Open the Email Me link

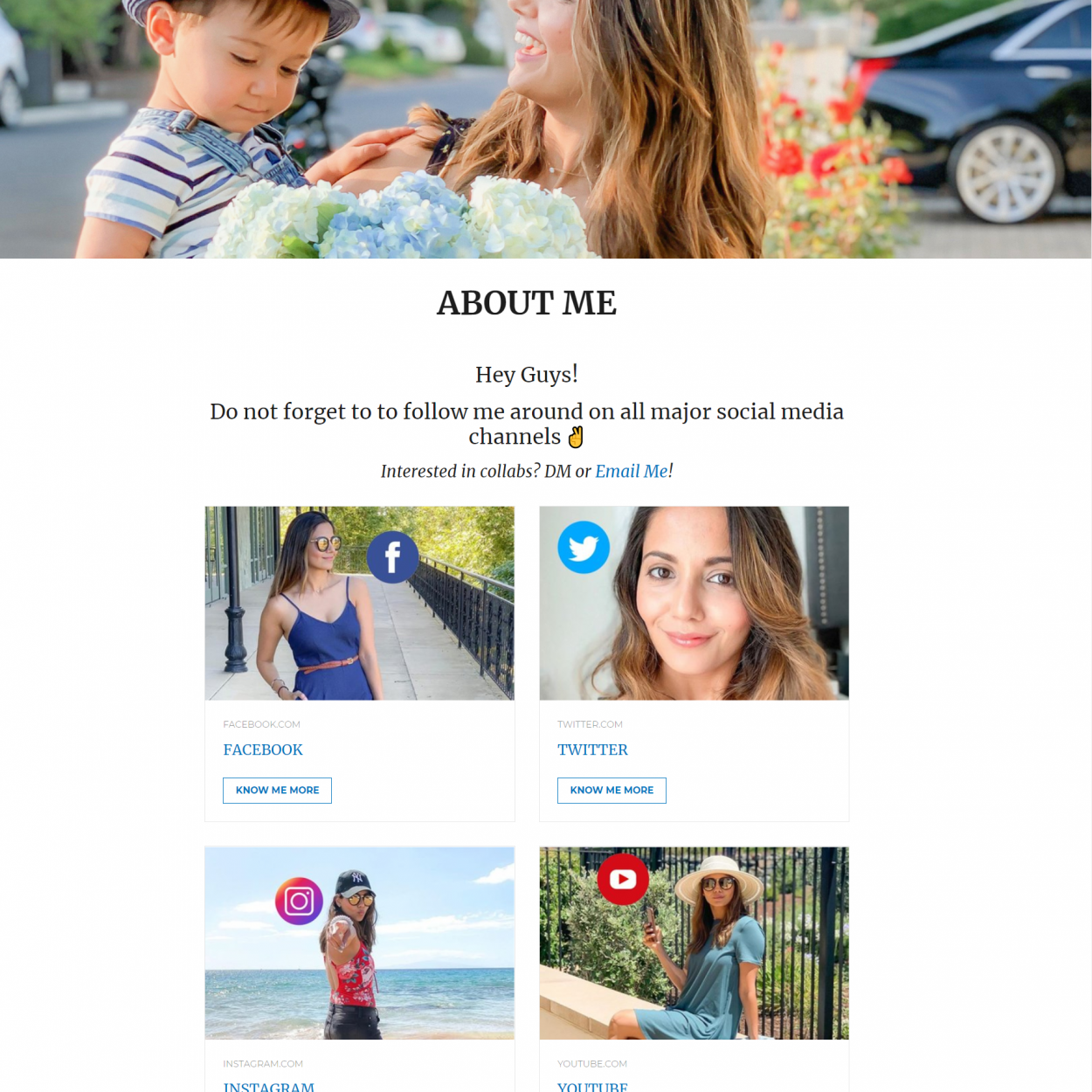pyautogui.click(x=631, y=471)
